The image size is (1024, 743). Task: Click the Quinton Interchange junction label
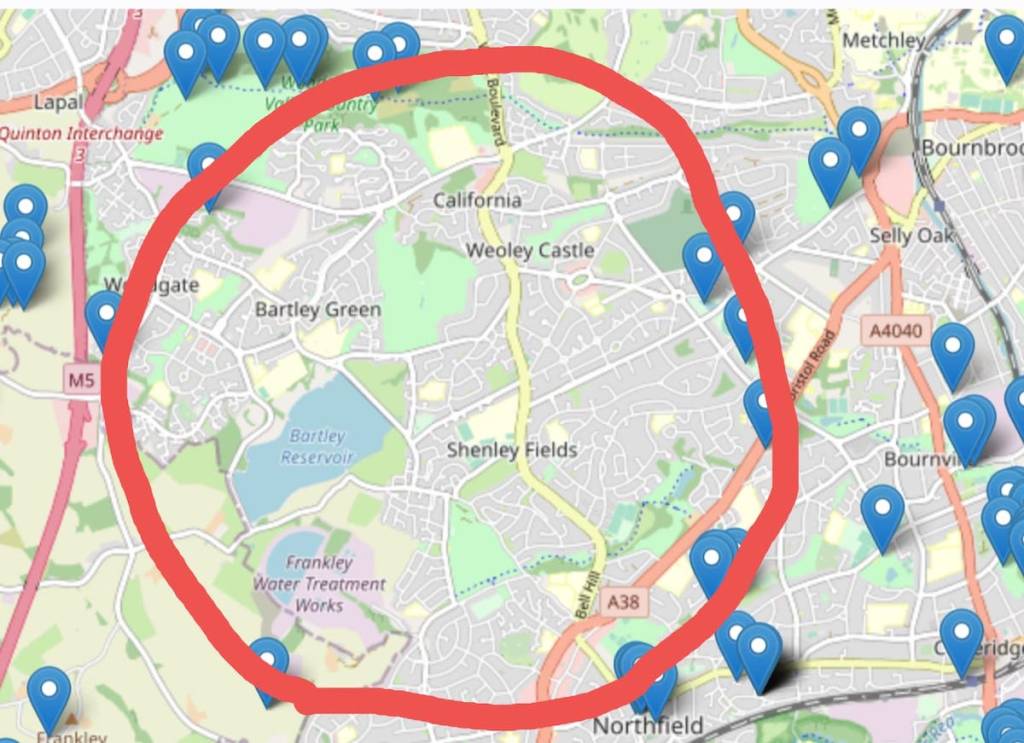[x=81, y=134]
